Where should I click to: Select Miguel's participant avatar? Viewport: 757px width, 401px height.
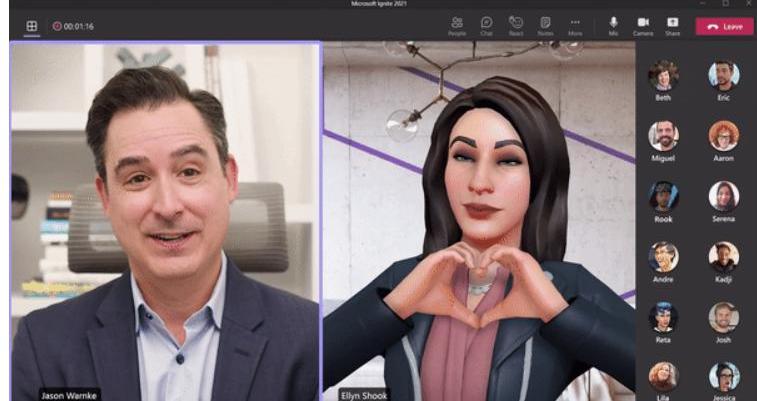pos(663,136)
